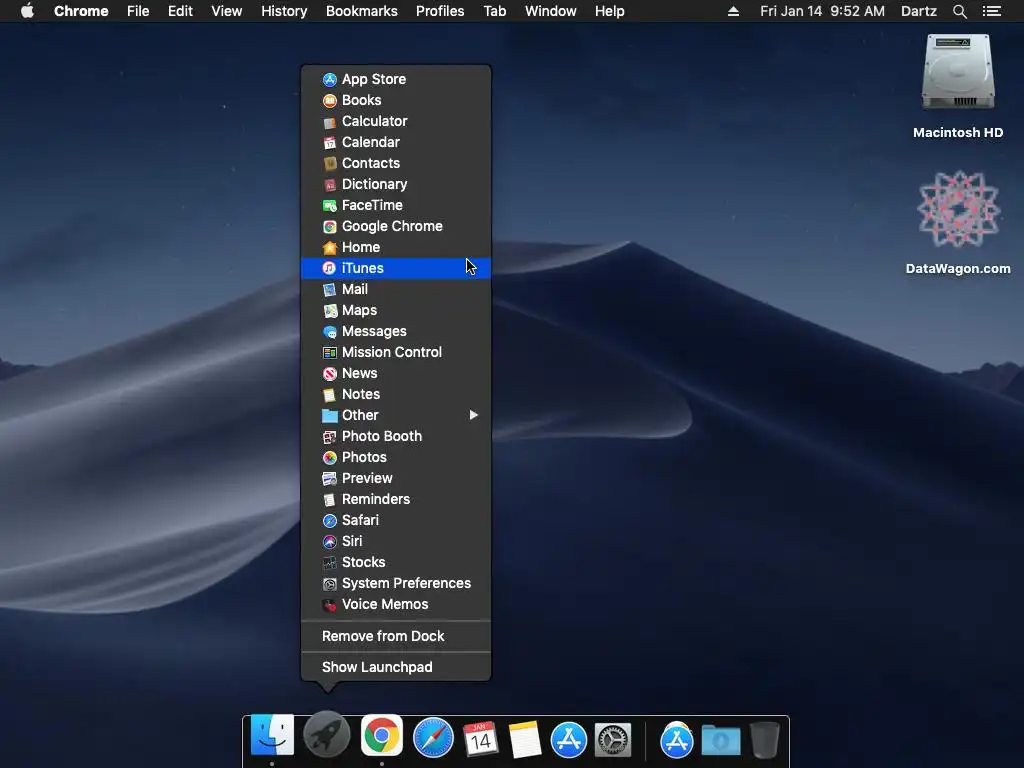1024x768 pixels.
Task: Open the Profiles menu
Action: click(440, 11)
